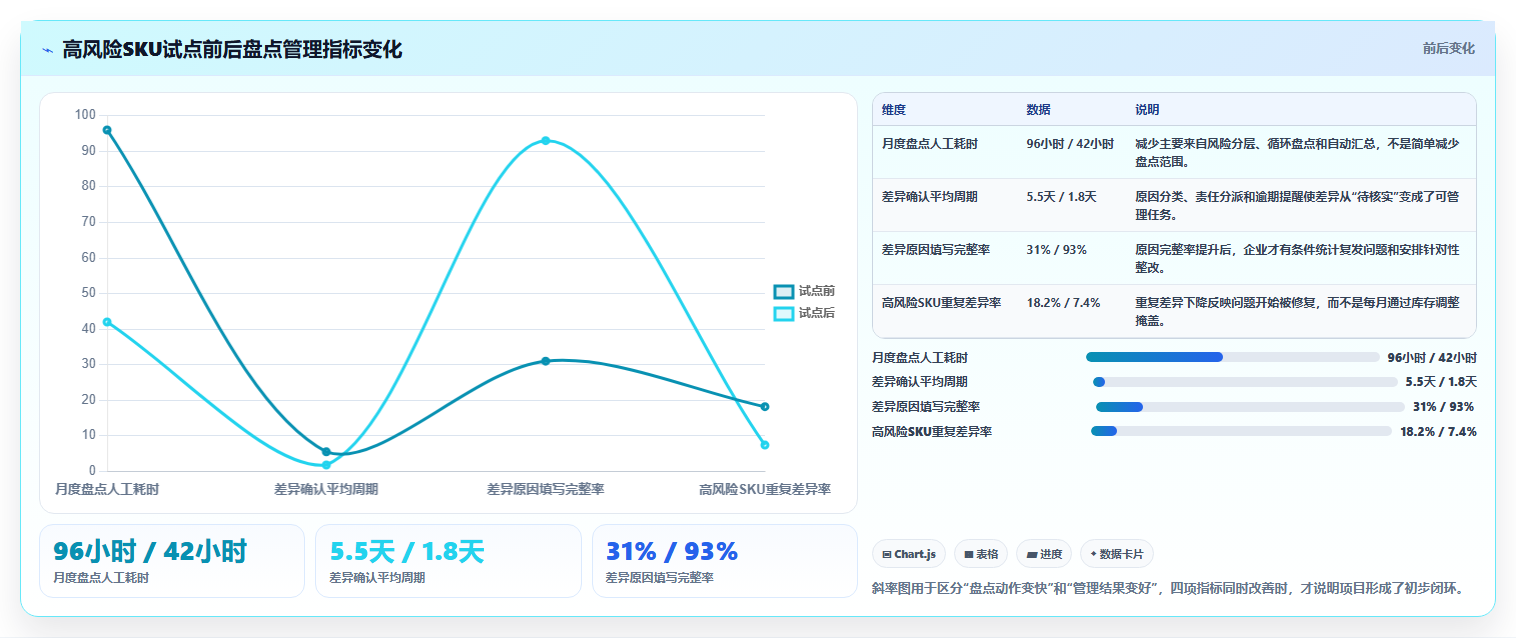Click the 试点后 data point at 42
Screen dimensions: 1516x638
107,322
